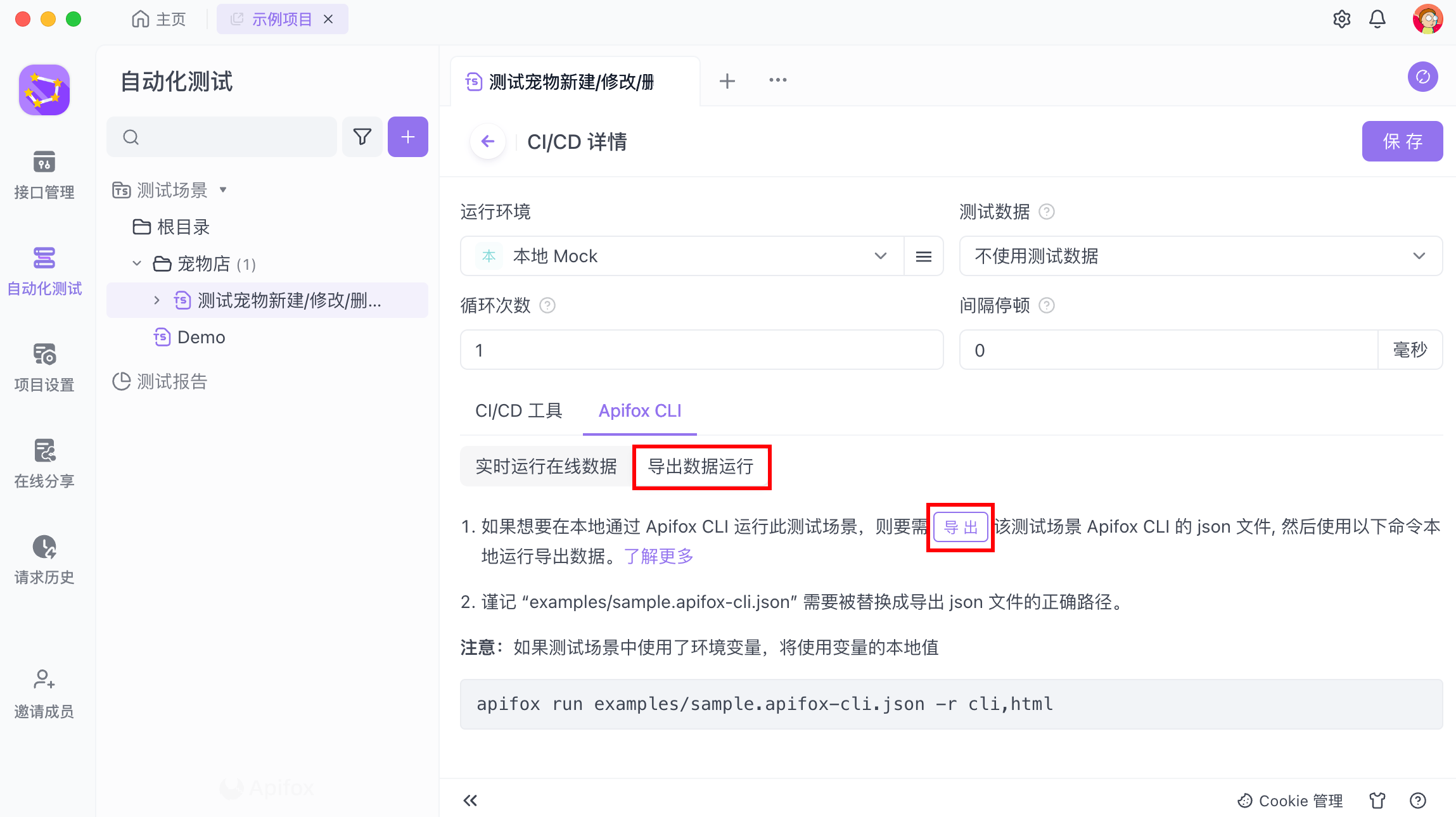Open 项目设置 in the left sidebar
The height and width of the screenshot is (817, 1456).
(x=44, y=367)
